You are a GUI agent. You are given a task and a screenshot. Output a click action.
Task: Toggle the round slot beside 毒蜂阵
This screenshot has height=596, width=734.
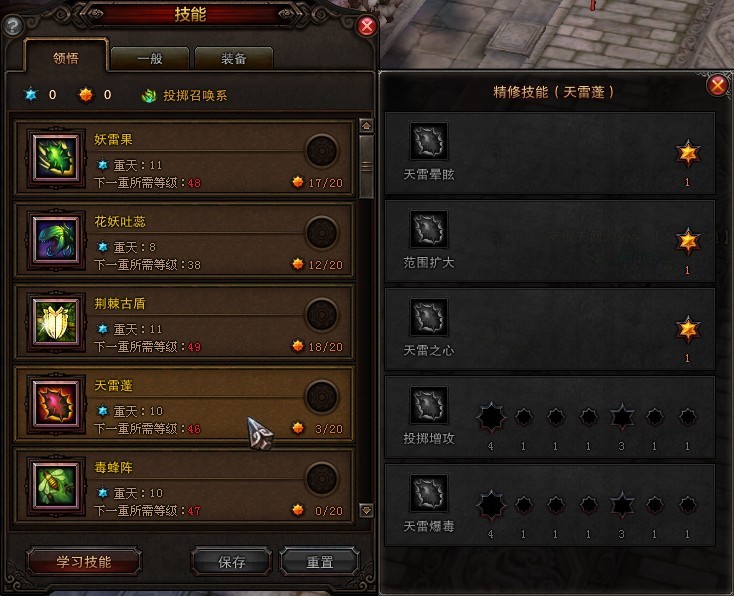click(322, 478)
